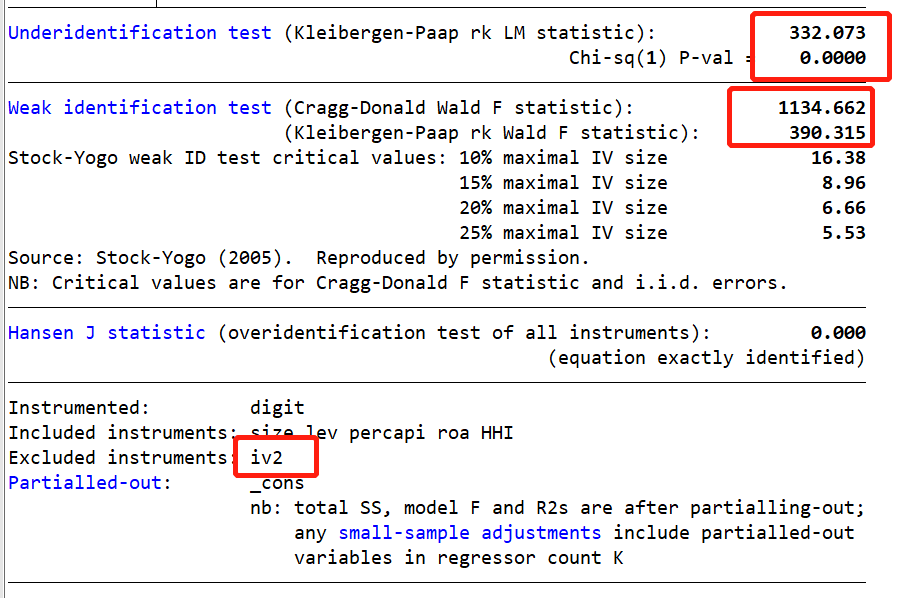Click the small-sample adjustments link
This screenshot has height=598, width=917.
[x=469, y=533]
